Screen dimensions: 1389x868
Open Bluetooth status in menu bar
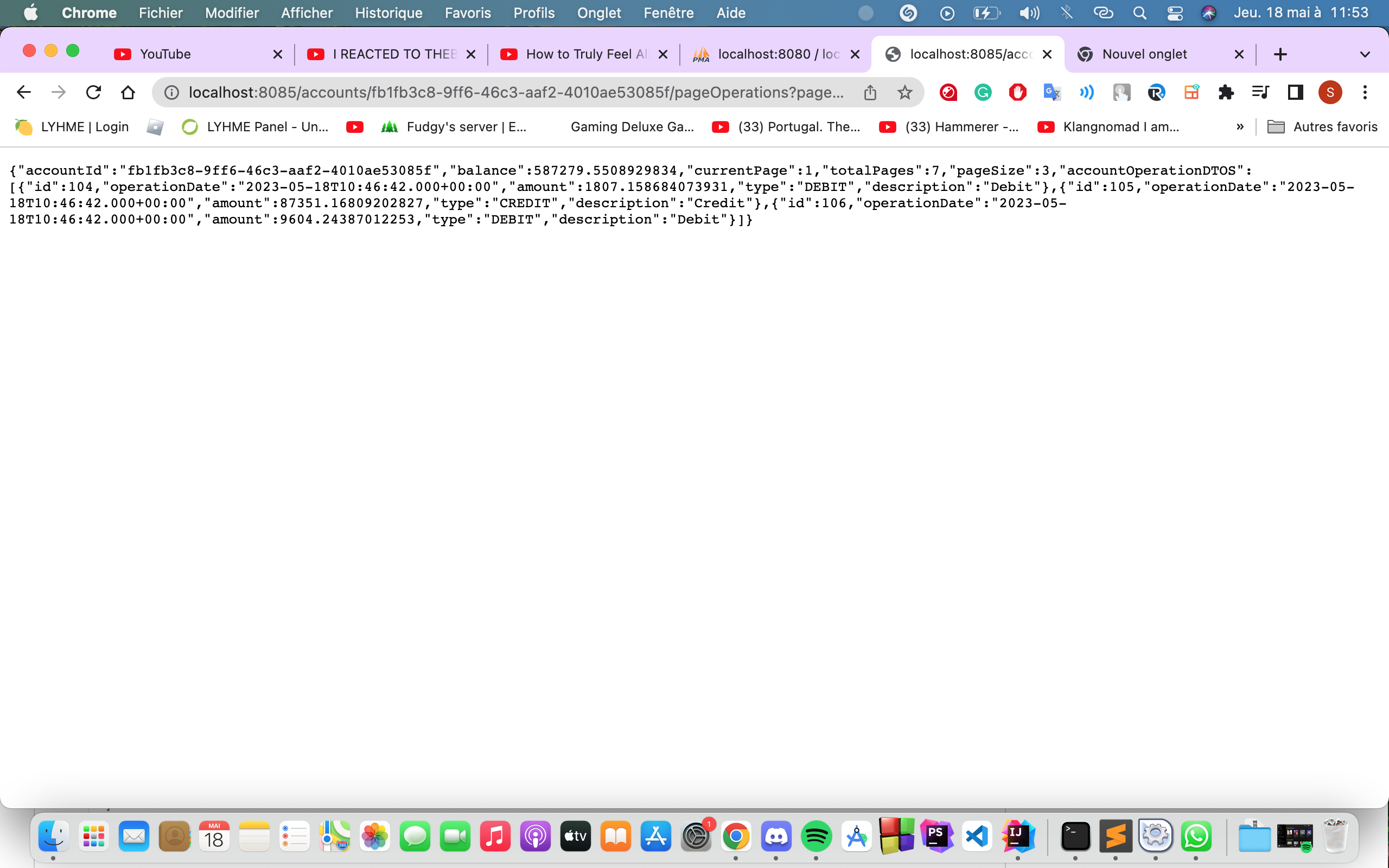pyautogui.click(x=1066, y=12)
